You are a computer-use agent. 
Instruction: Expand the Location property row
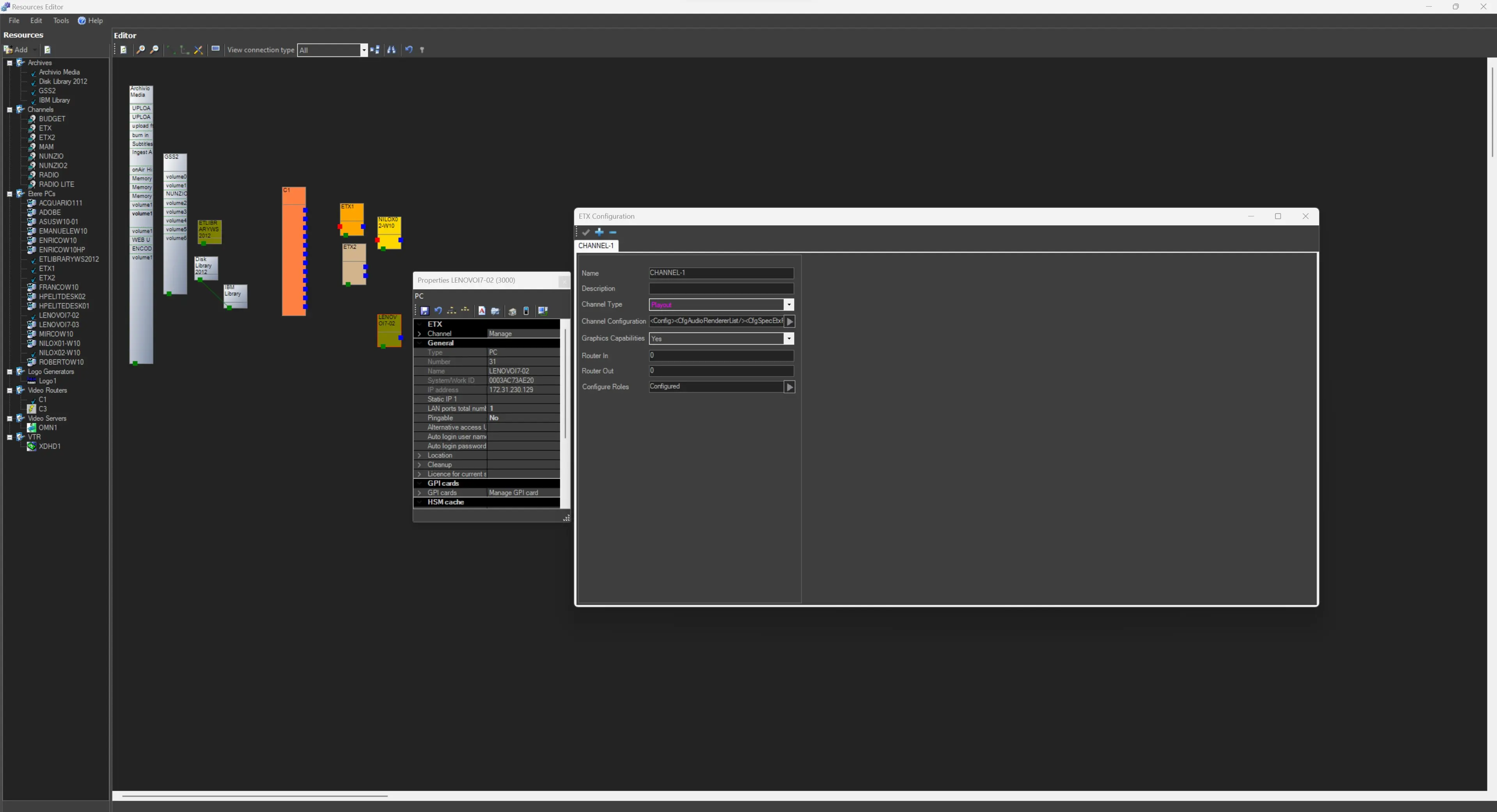420,455
